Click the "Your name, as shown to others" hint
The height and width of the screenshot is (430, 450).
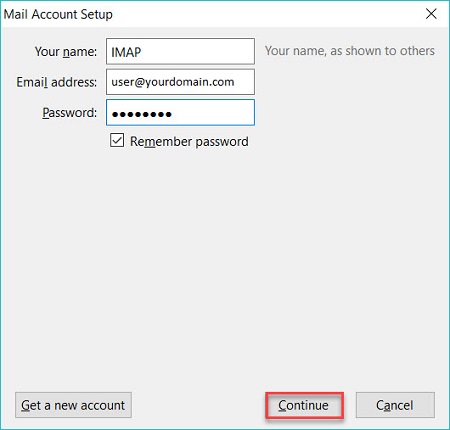click(x=350, y=51)
